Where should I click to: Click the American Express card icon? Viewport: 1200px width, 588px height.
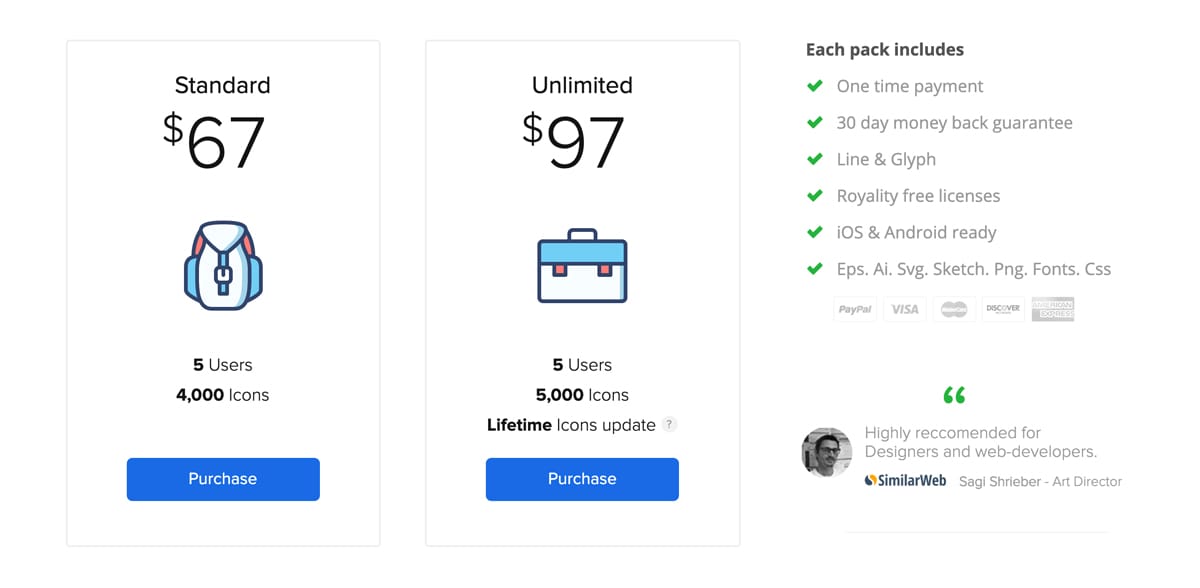(1052, 309)
